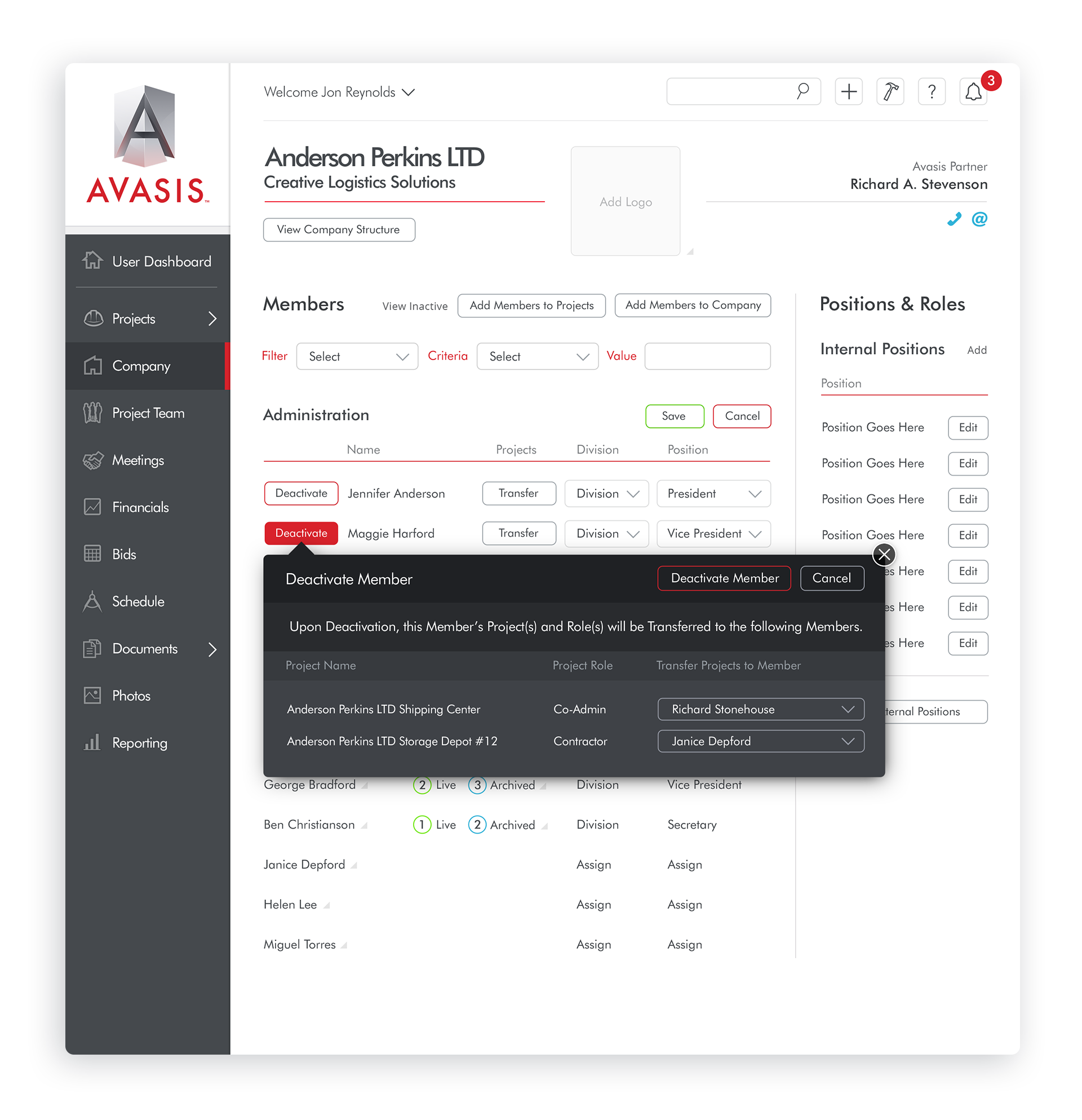Click Edit for the first position
The image size is (1082, 1120).
tap(968, 427)
